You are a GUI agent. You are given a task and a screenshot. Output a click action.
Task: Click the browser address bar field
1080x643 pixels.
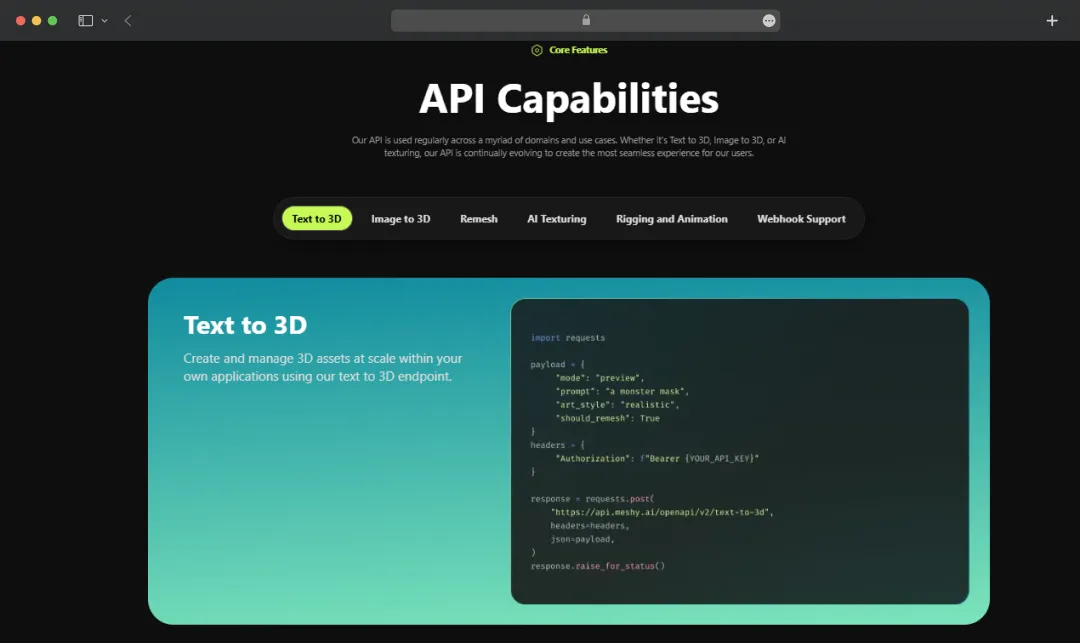(x=585, y=21)
